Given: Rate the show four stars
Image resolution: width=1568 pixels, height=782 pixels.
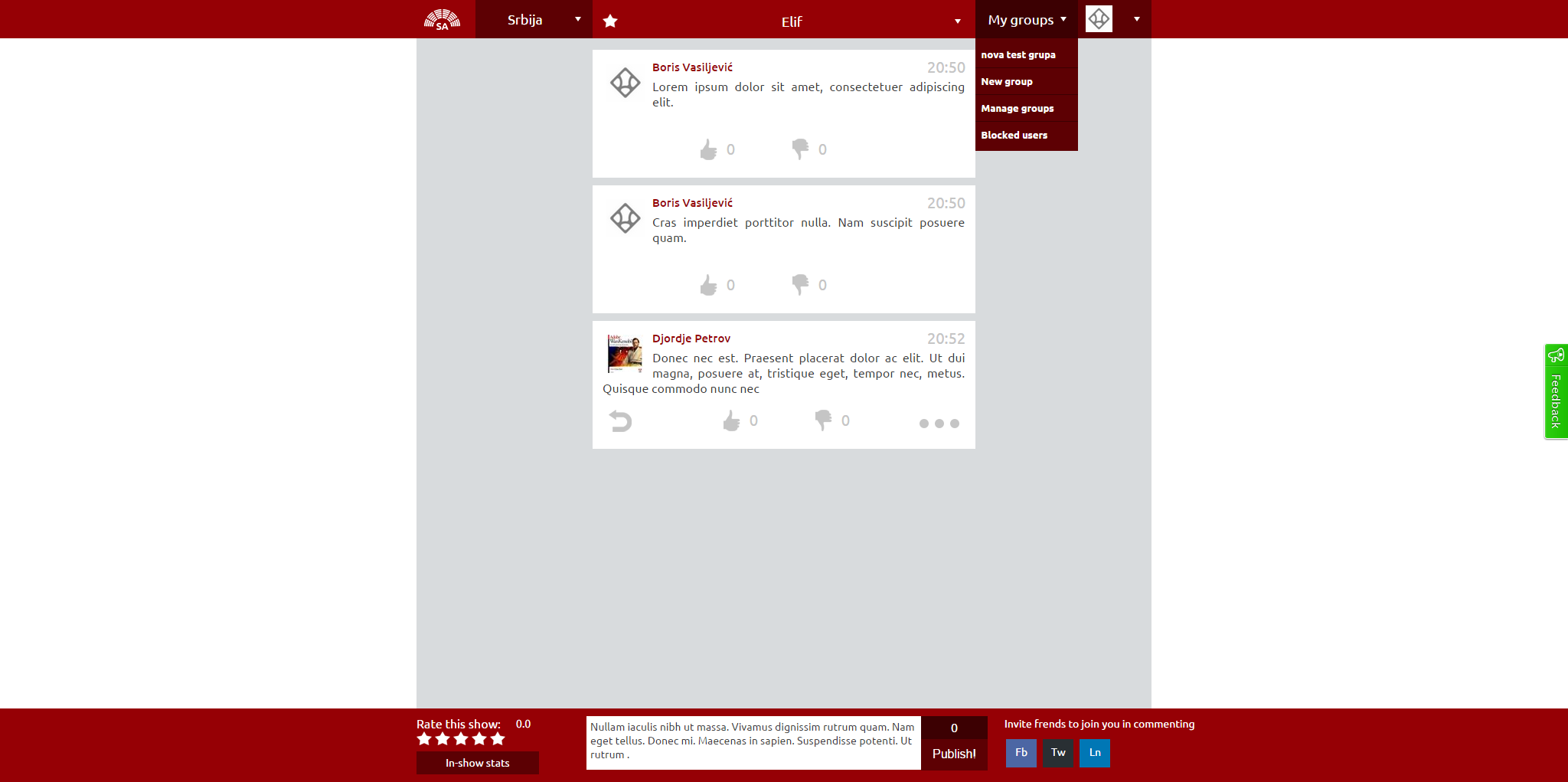Looking at the screenshot, I should [479, 739].
